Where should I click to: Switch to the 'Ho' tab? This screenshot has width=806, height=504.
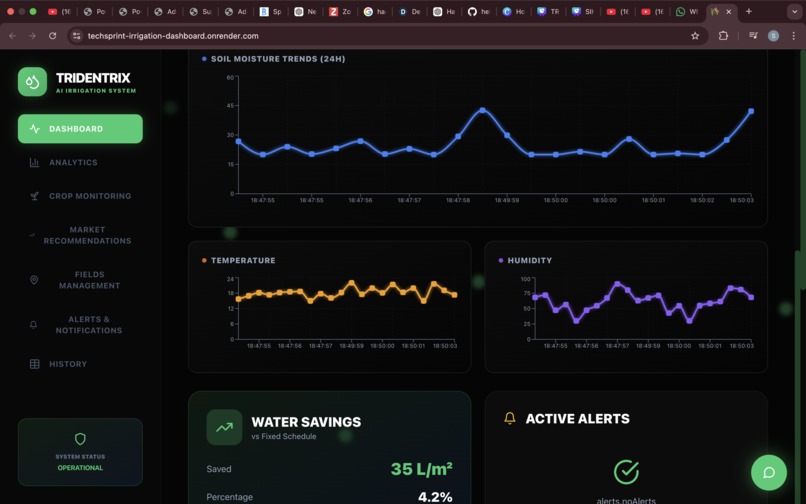(x=513, y=11)
